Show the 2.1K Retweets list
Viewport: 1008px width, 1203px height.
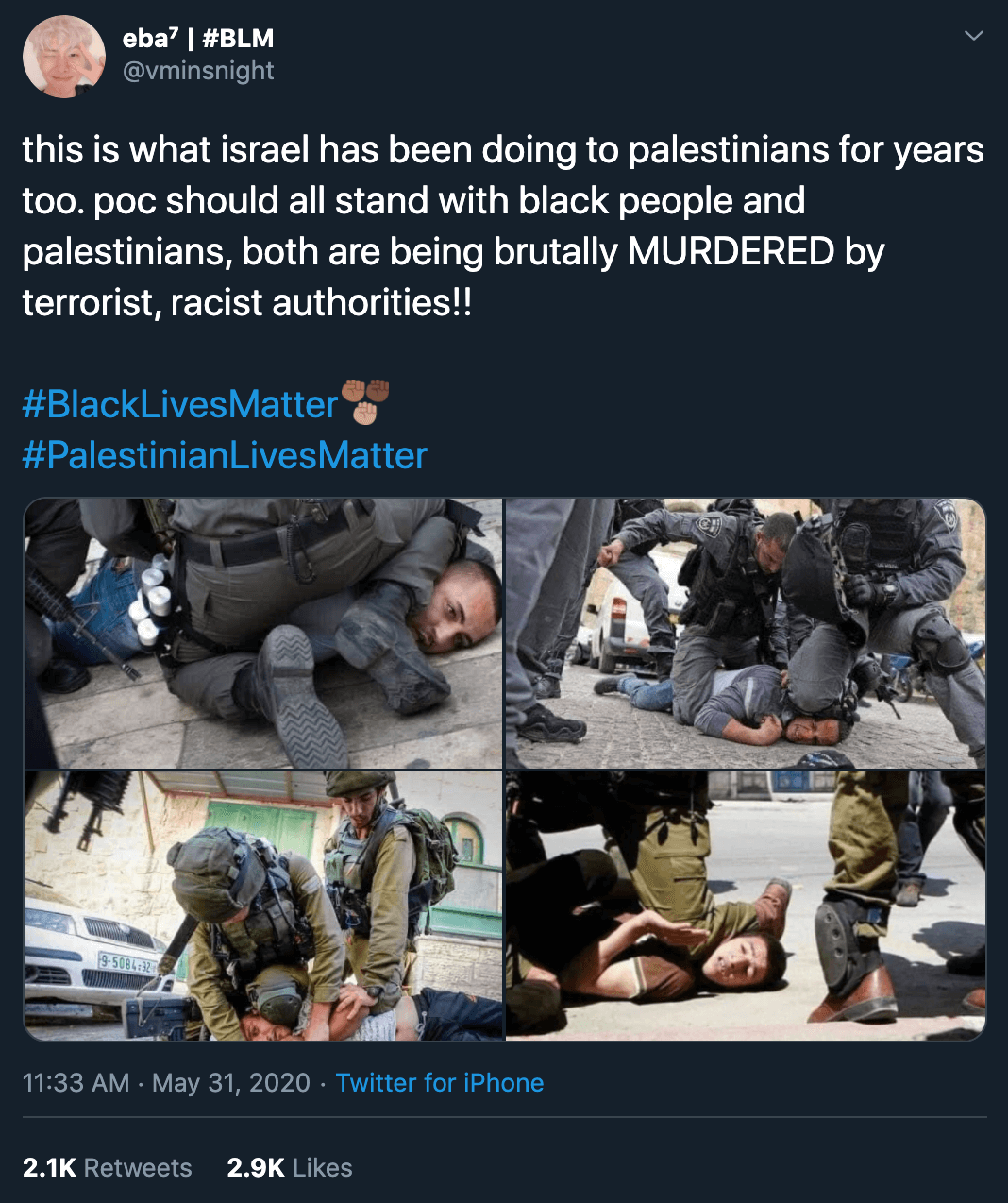tap(107, 1167)
